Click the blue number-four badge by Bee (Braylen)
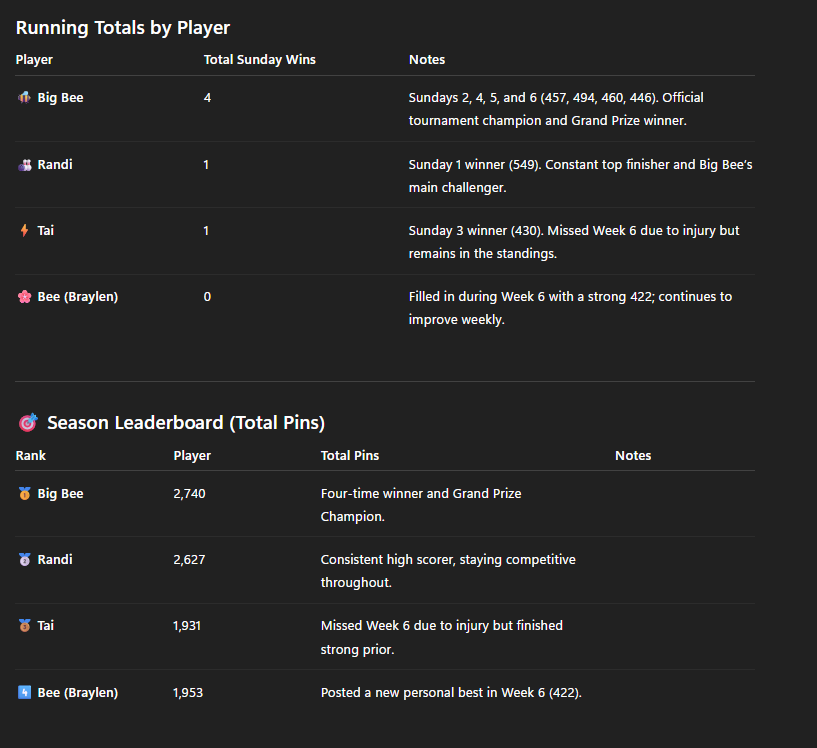 point(25,692)
